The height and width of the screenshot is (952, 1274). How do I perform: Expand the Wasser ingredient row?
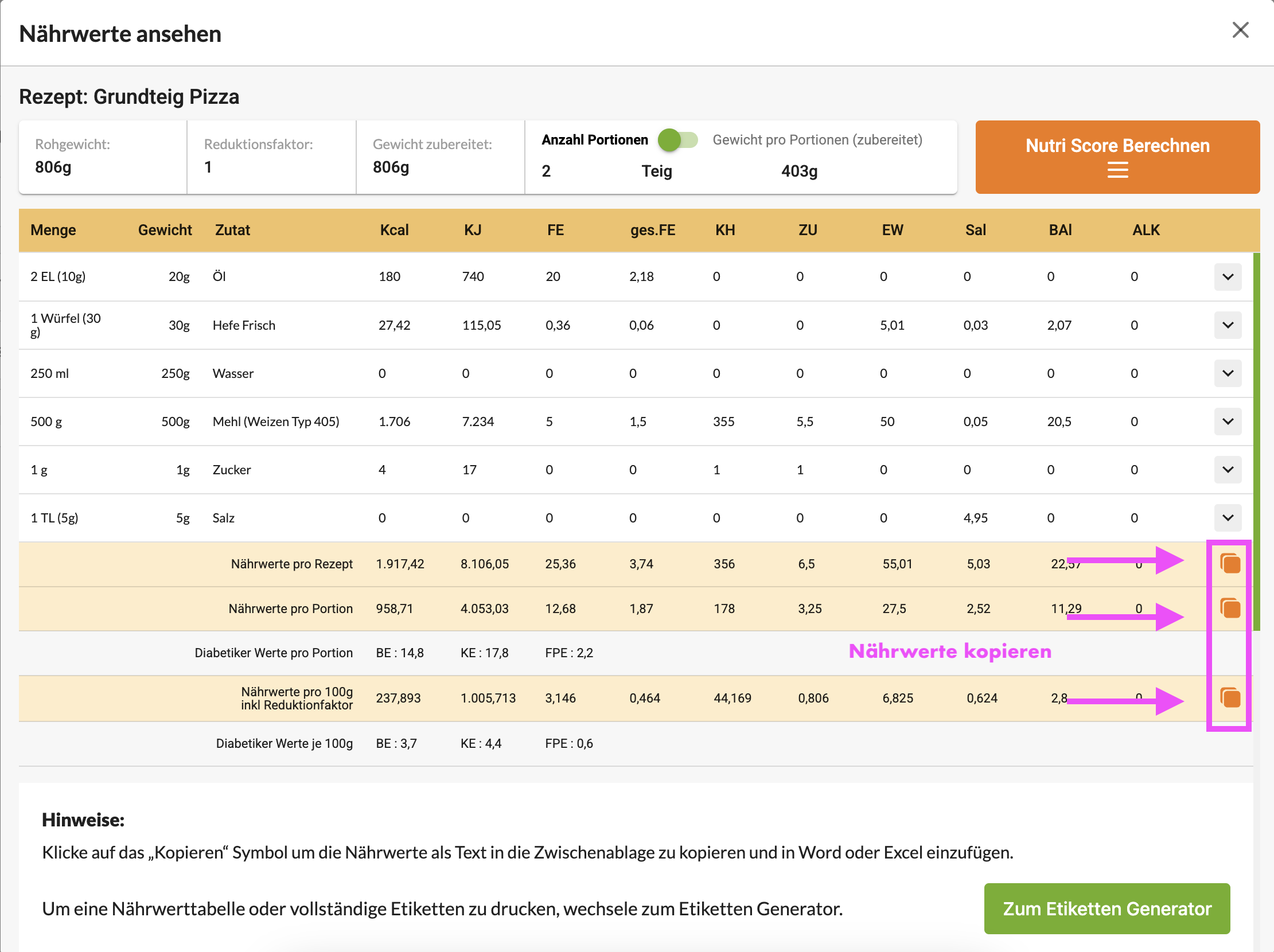pos(1228,373)
